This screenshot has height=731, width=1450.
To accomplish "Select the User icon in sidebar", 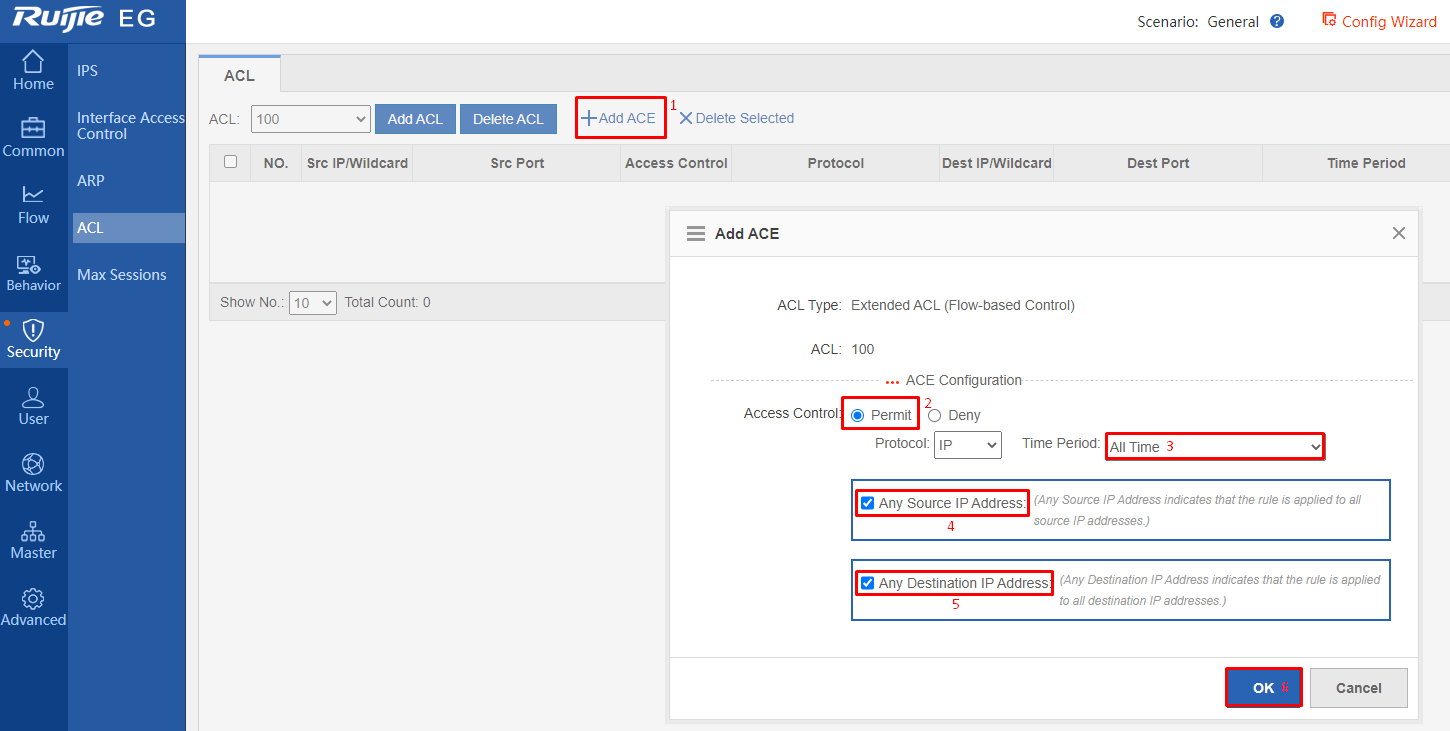I will point(33,397).
